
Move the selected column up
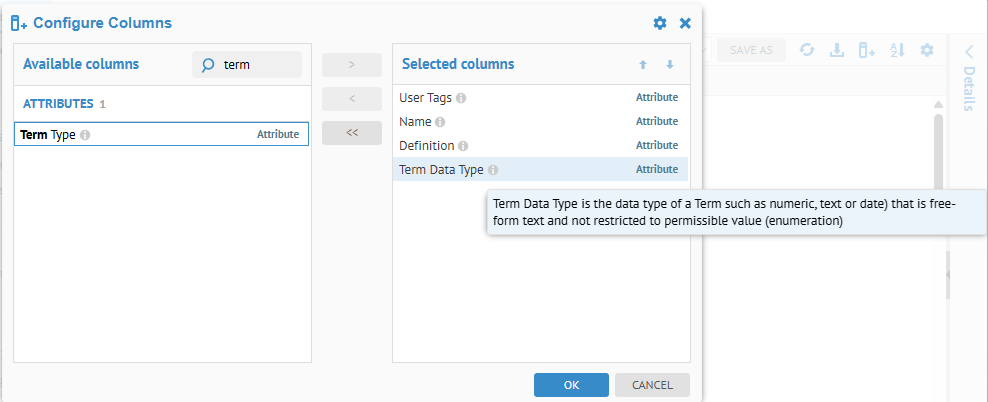coord(643,65)
